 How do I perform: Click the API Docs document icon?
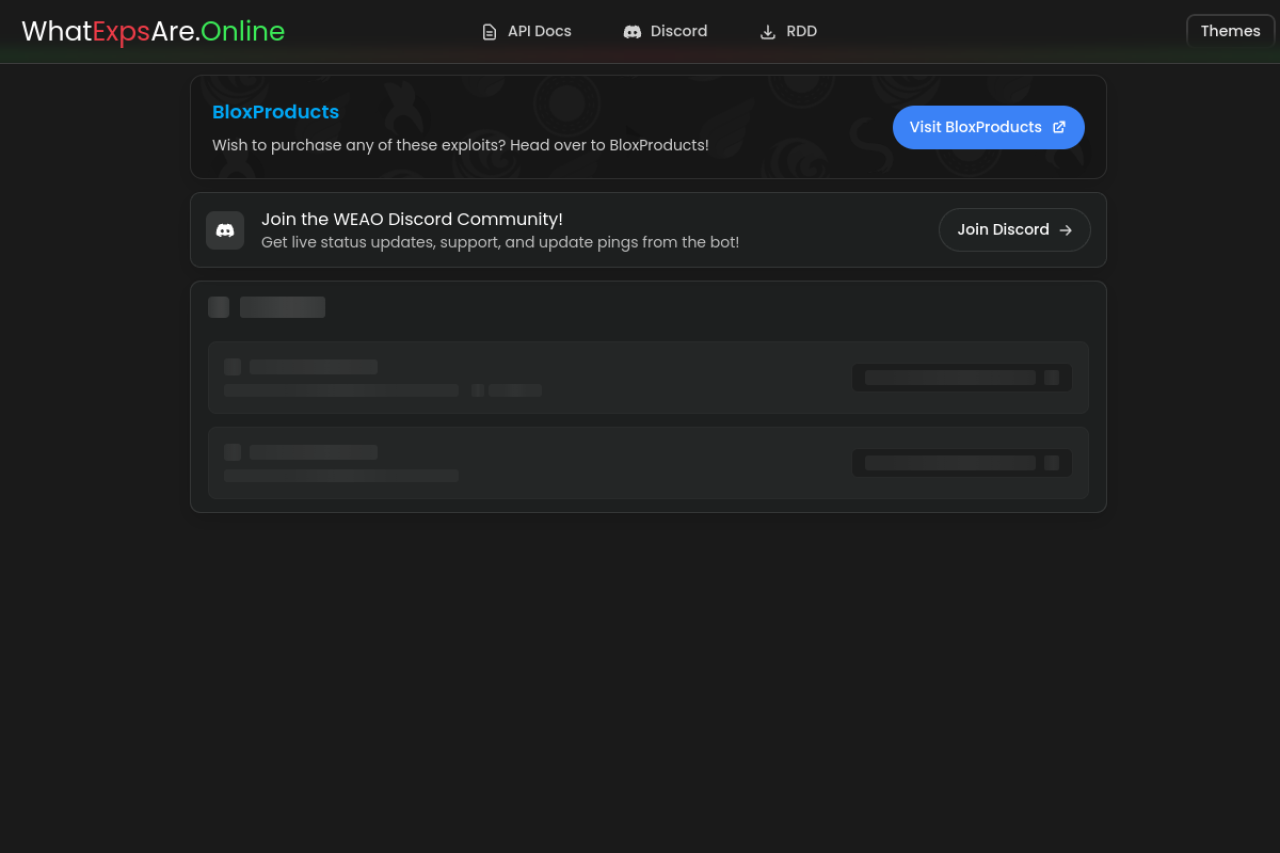coord(489,32)
